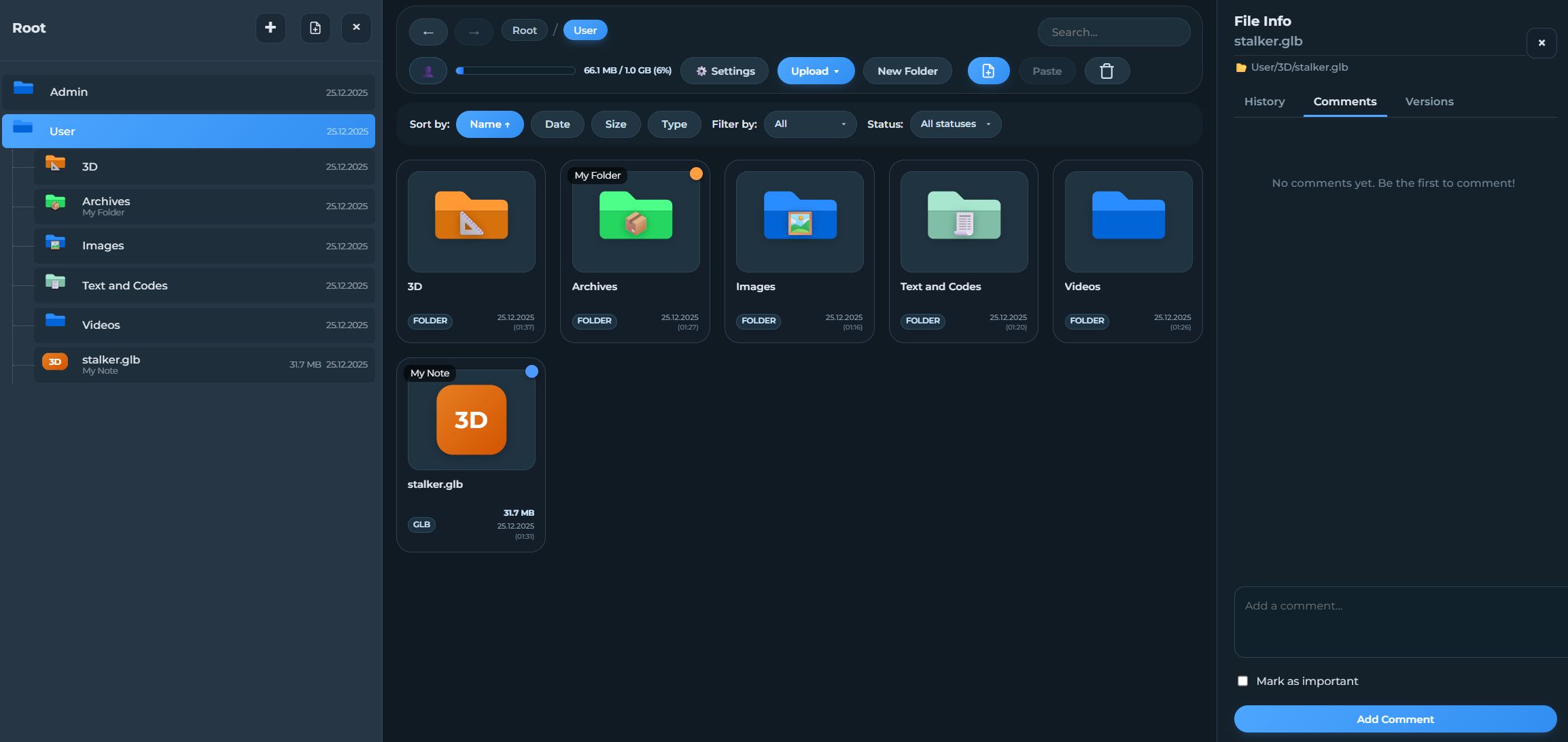The image size is (1568, 742).
Task: Open the Upload dropdown menu
Action: [x=816, y=71]
